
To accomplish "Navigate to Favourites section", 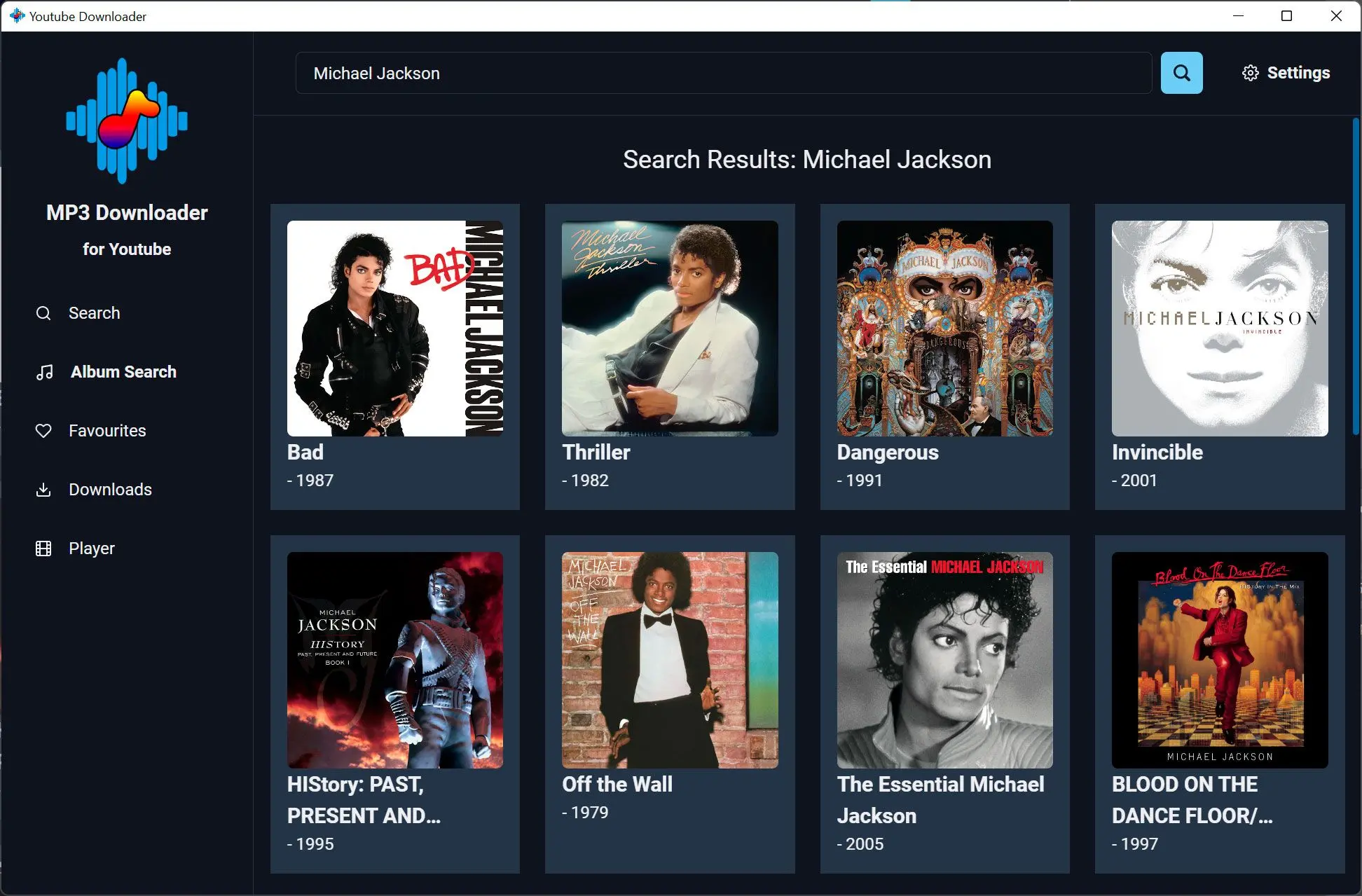I will tap(107, 431).
